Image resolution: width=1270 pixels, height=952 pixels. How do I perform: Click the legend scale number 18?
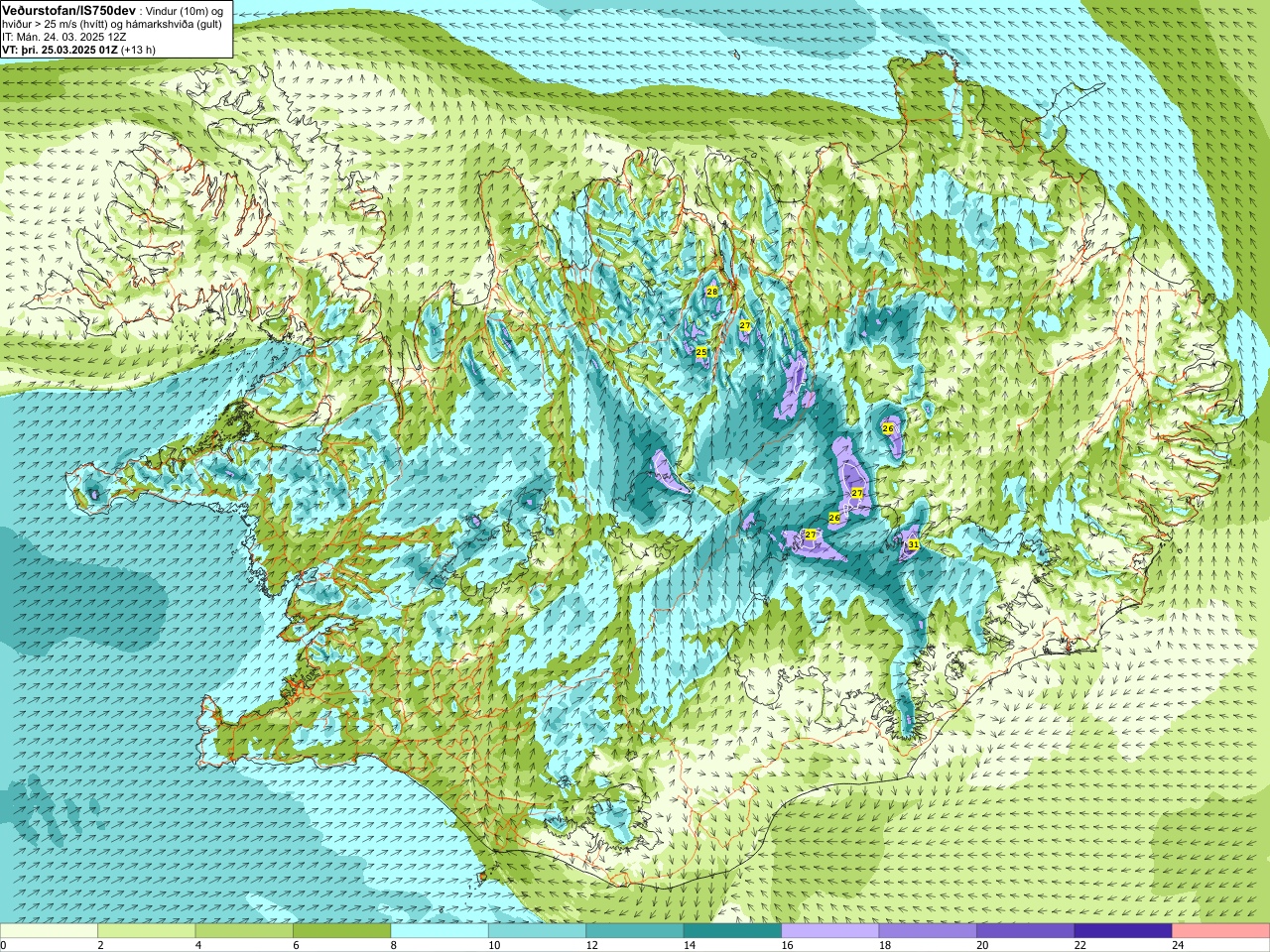(884, 945)
